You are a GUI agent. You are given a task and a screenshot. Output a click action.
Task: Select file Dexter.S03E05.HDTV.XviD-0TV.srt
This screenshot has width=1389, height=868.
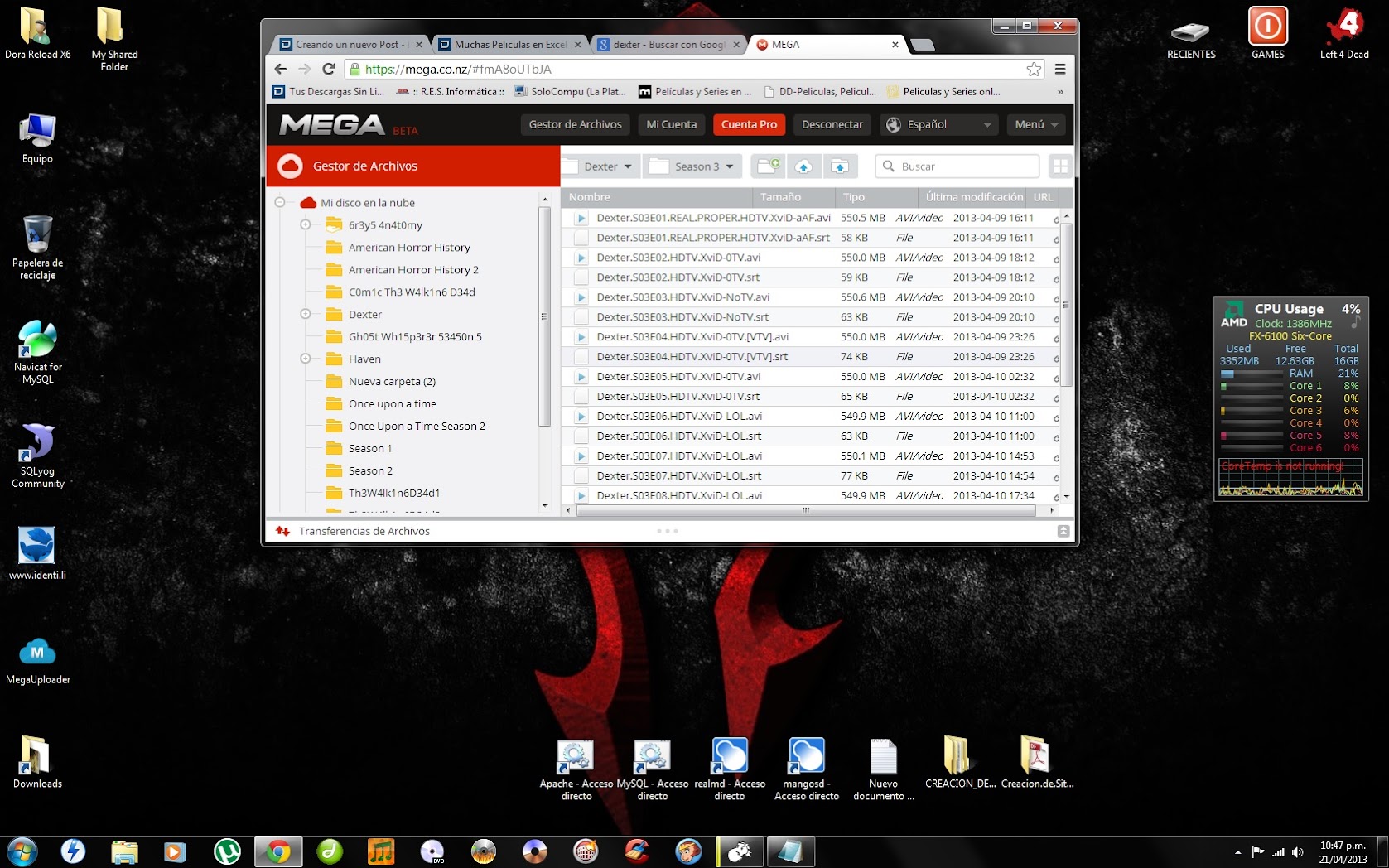811,397
